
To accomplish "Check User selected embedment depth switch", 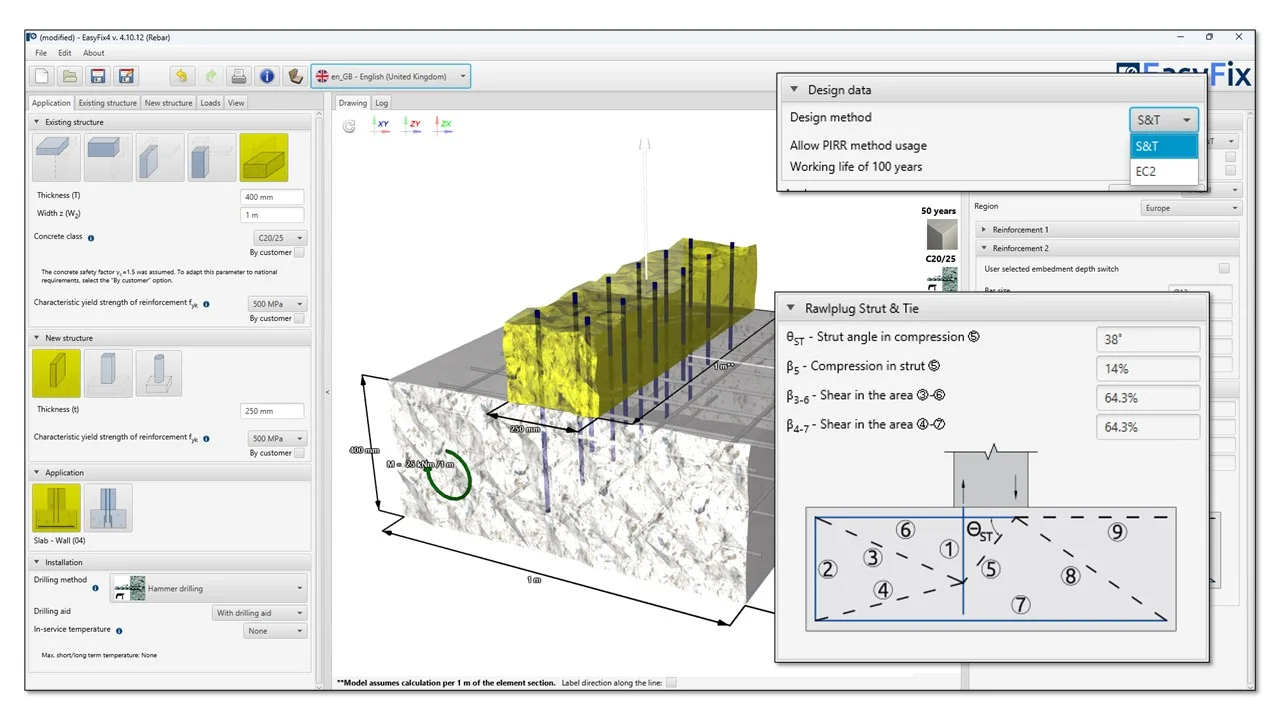I will point(1224,269).
